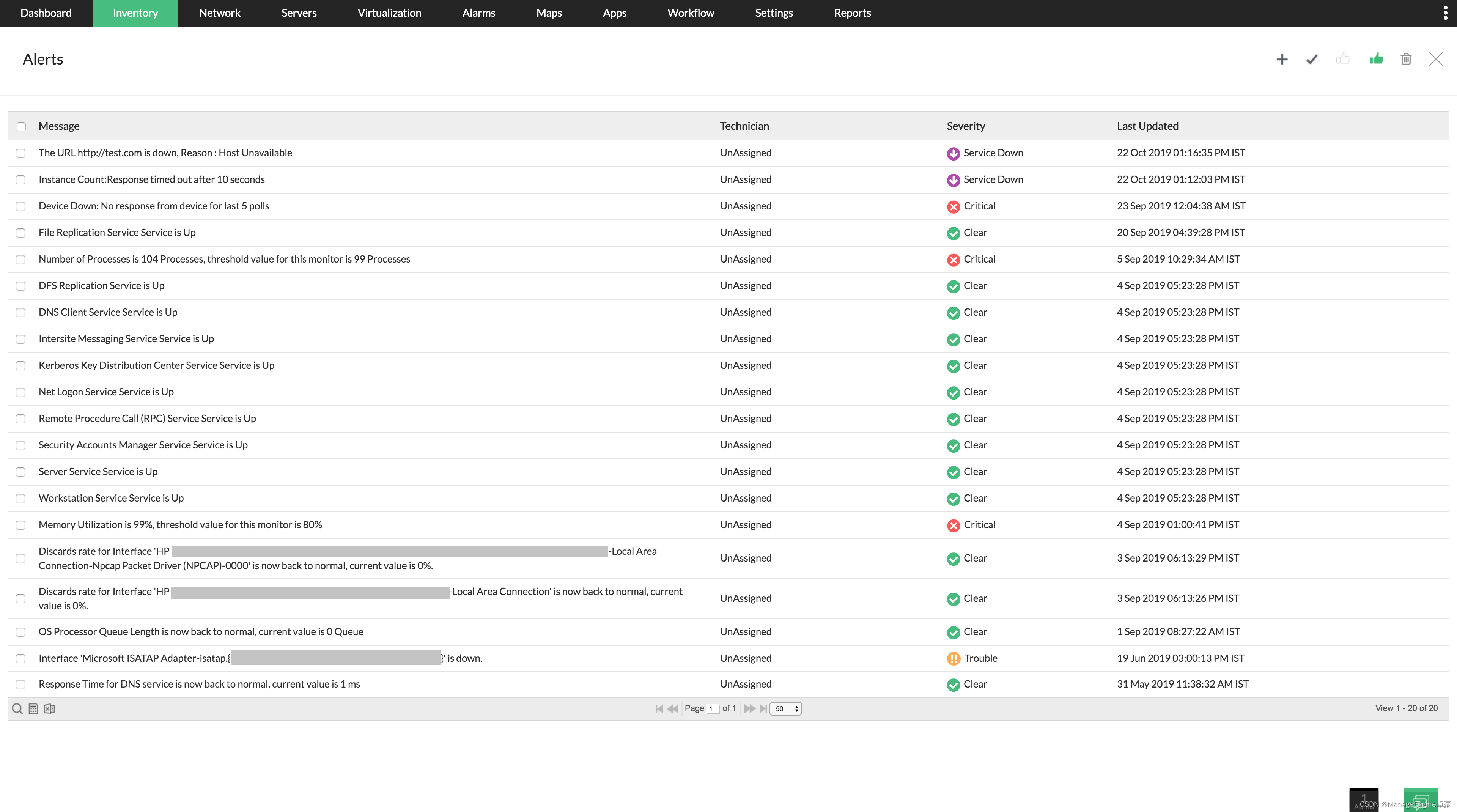Click the search alerts magnifier icon
Viewport: 1457px width, 812px height.
(17, 708)
